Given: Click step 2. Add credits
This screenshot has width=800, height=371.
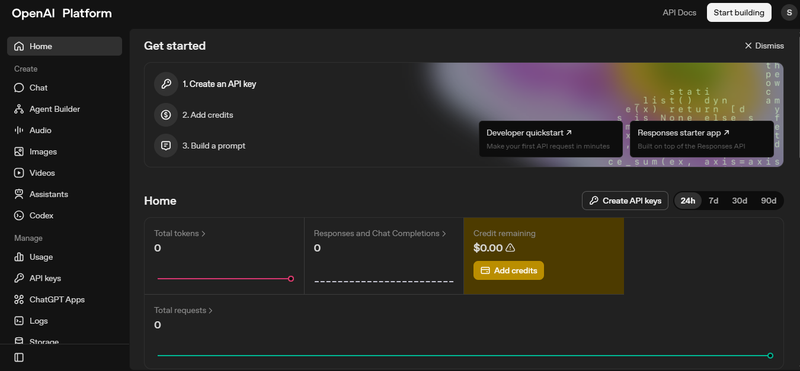Looking at the screenshot, I should (x=208, y=115).
